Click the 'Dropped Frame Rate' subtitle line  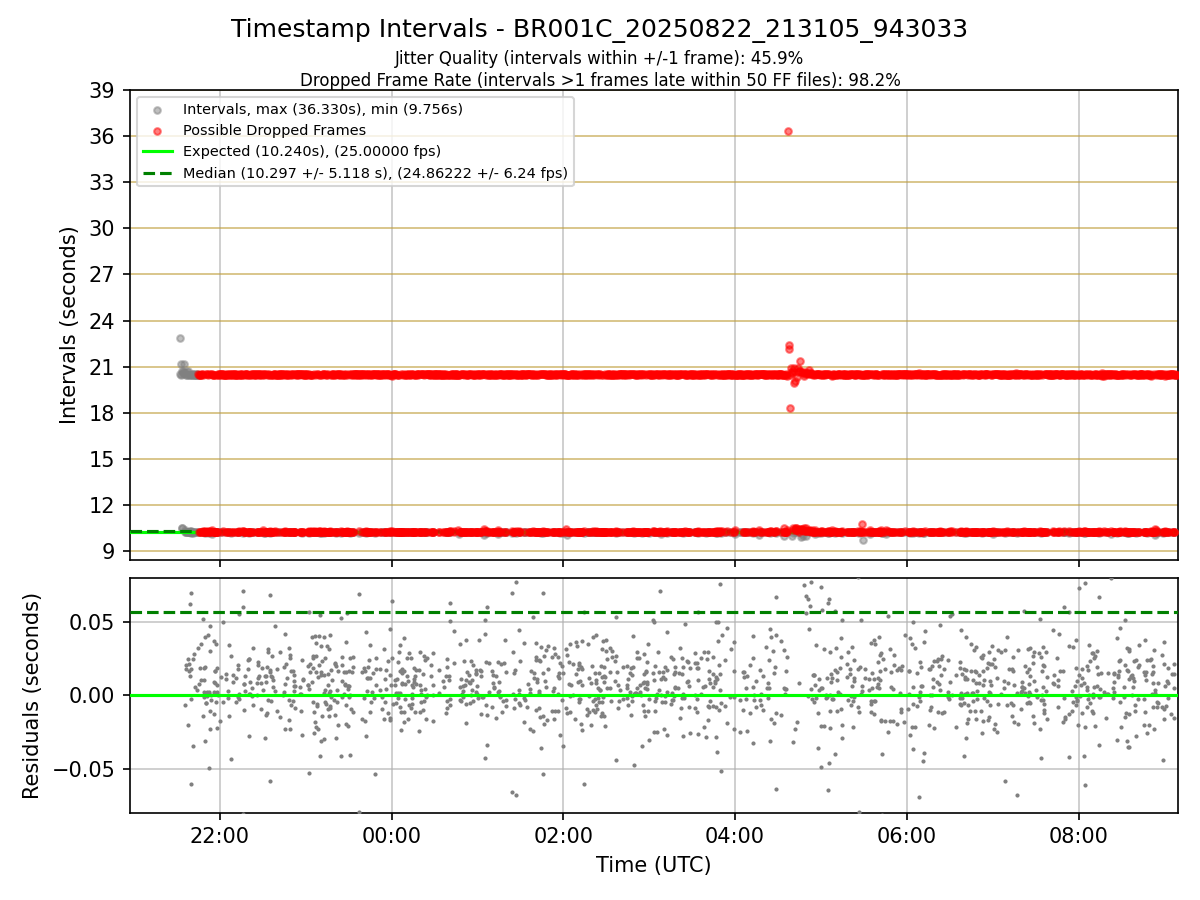pos(599,80)
